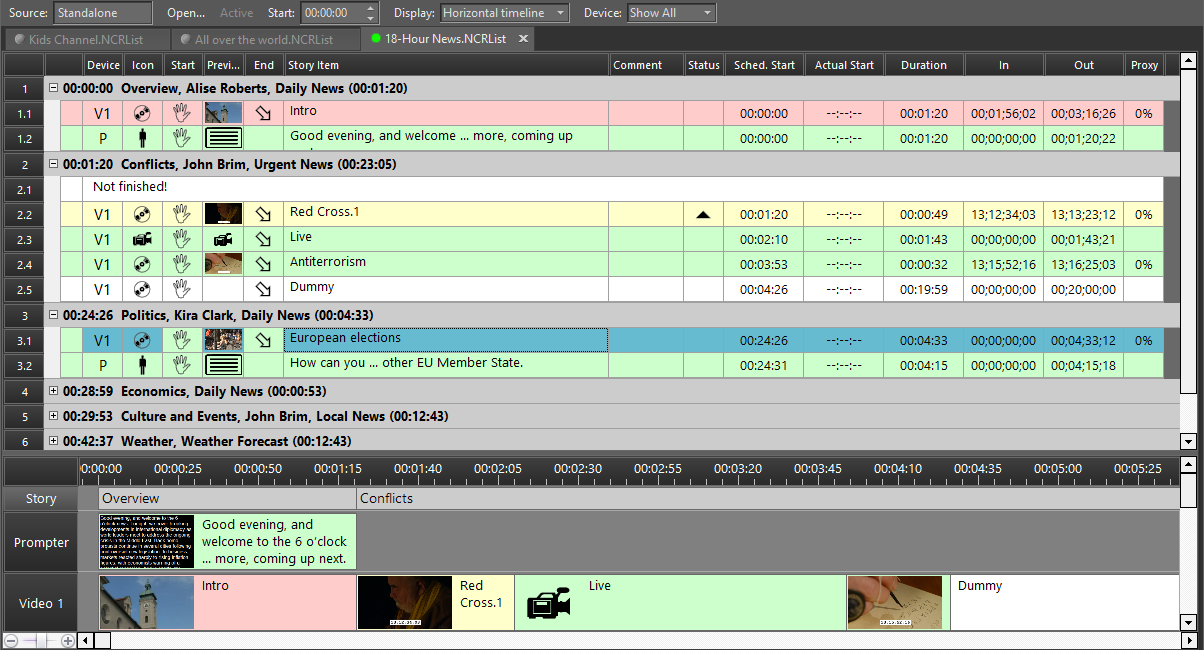Switch to All over the world.NCRList tab
Viewport: 1204px width, 650px height.
(x=266, y=39)
